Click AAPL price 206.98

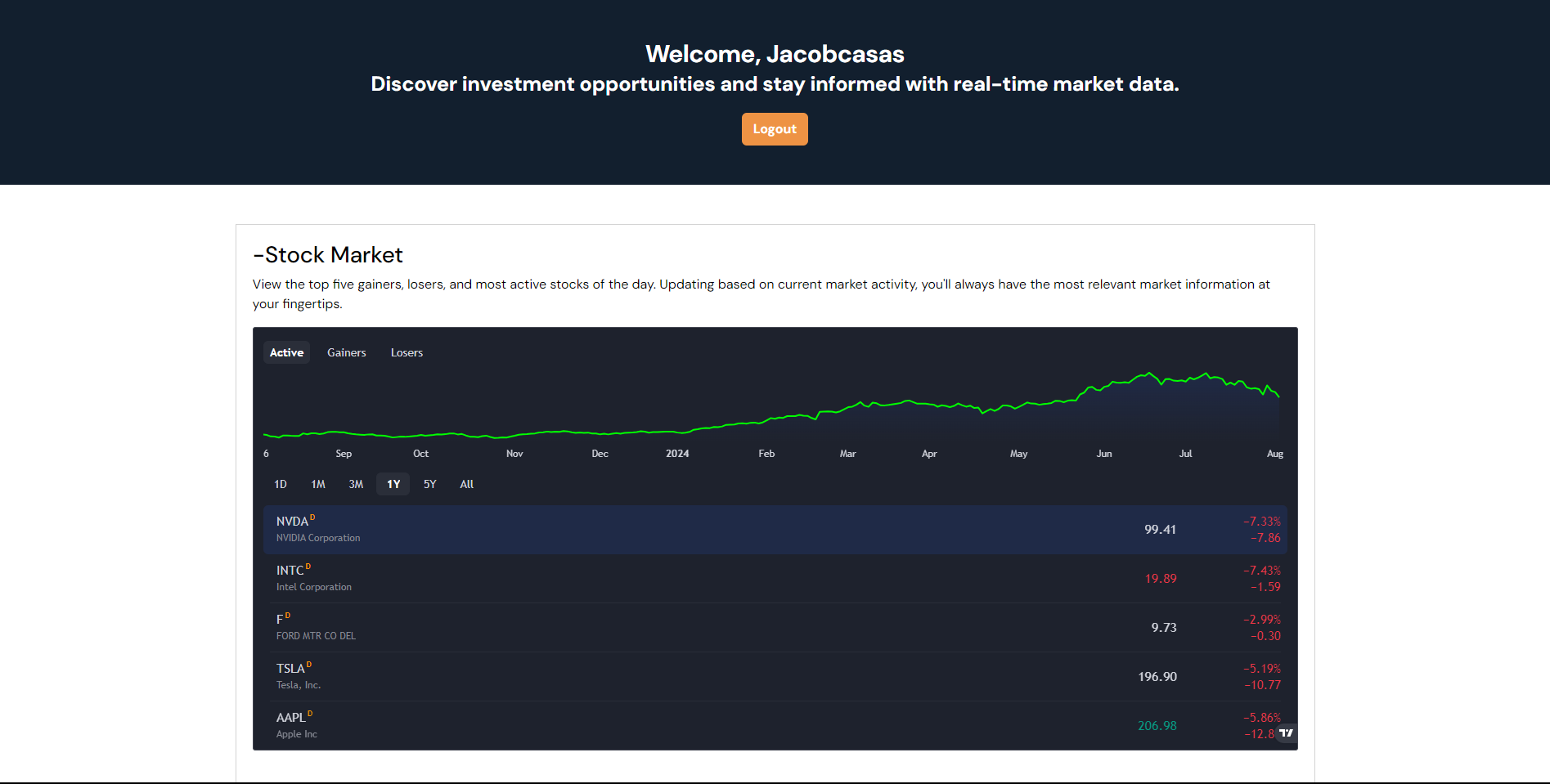pos(1157,726)
